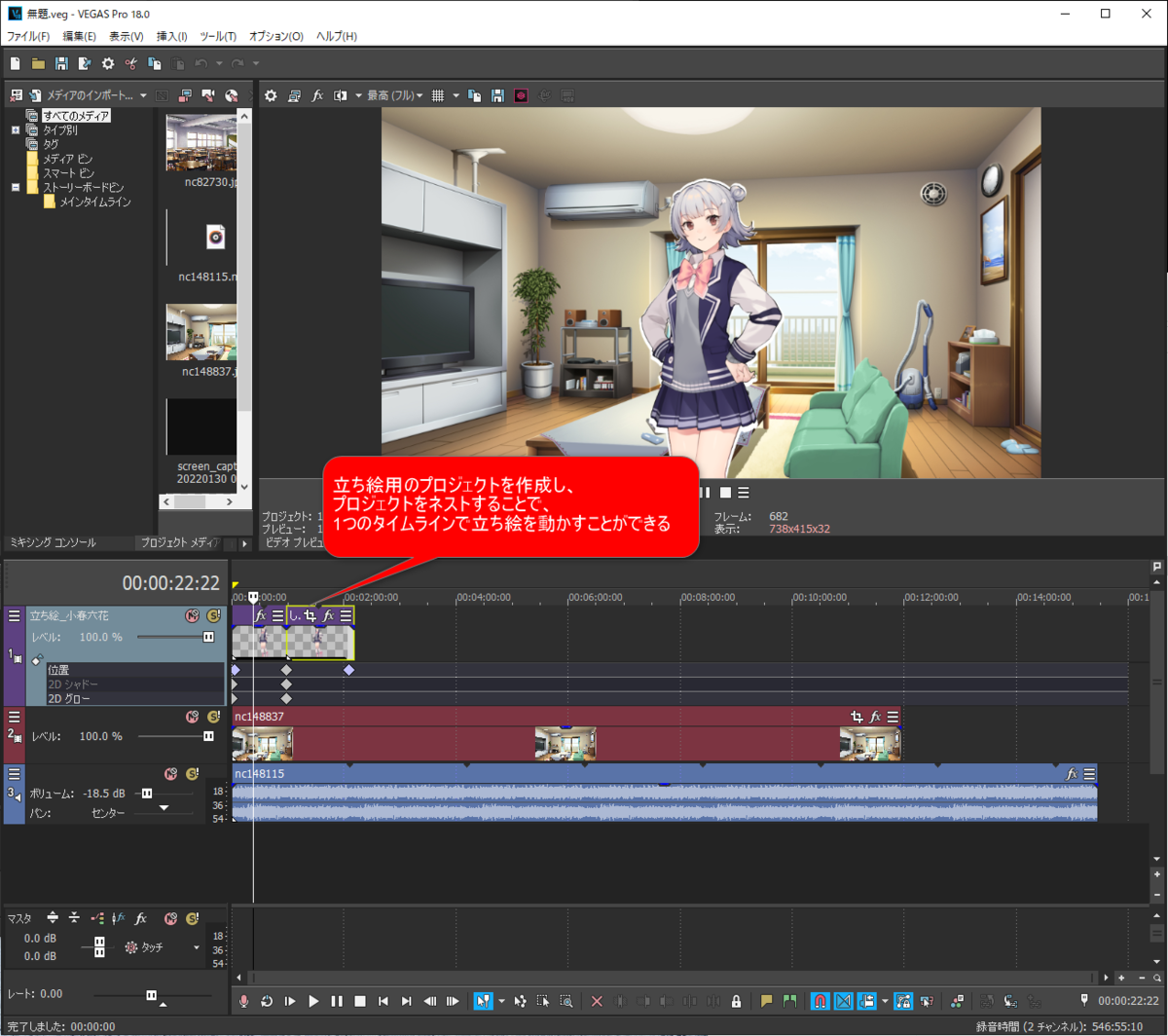
Task: Switch to the プロジェクト メディア tab
Action: coord(180,542)
